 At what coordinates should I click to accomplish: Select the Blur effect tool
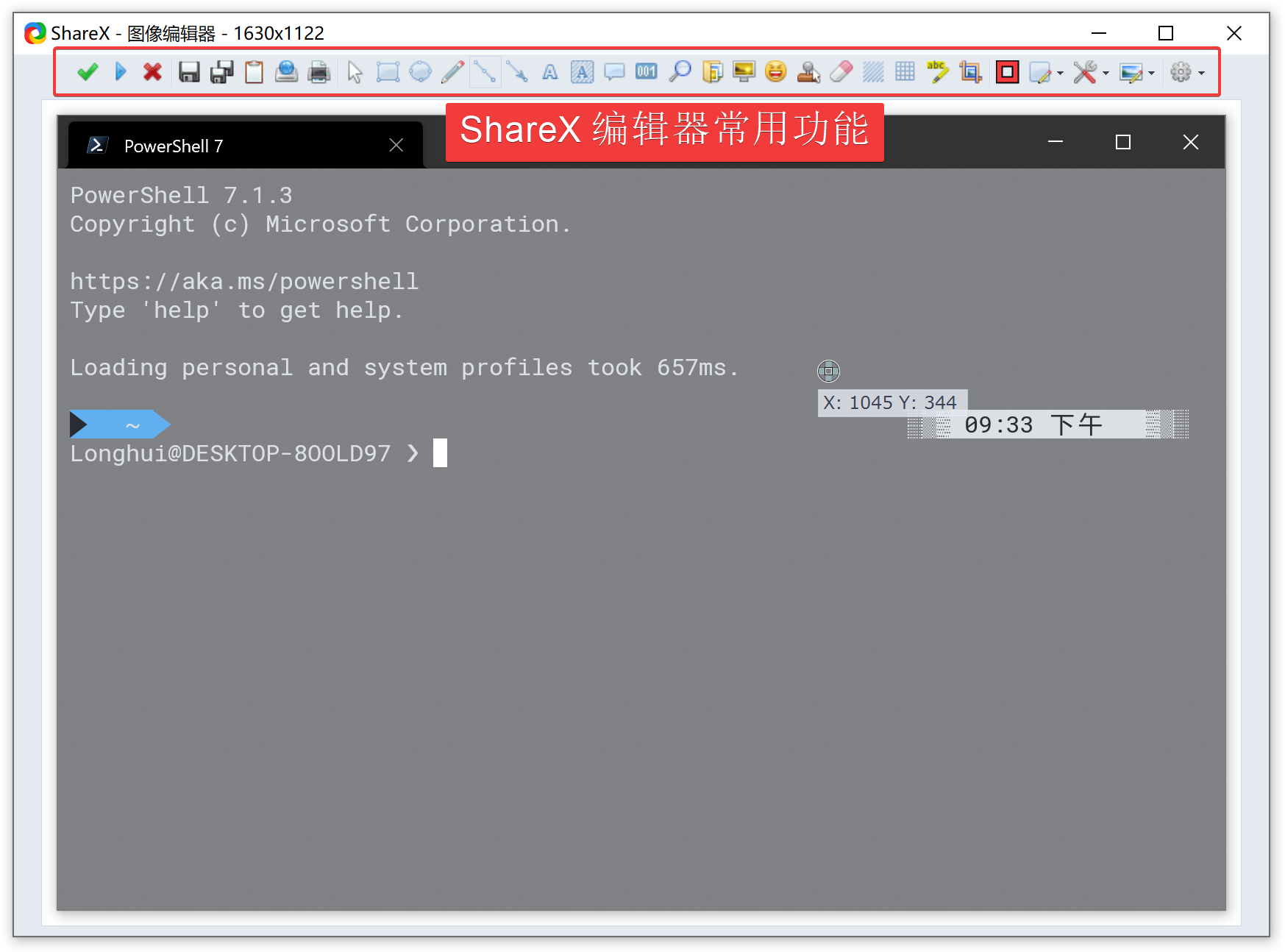tap(873, 72)
